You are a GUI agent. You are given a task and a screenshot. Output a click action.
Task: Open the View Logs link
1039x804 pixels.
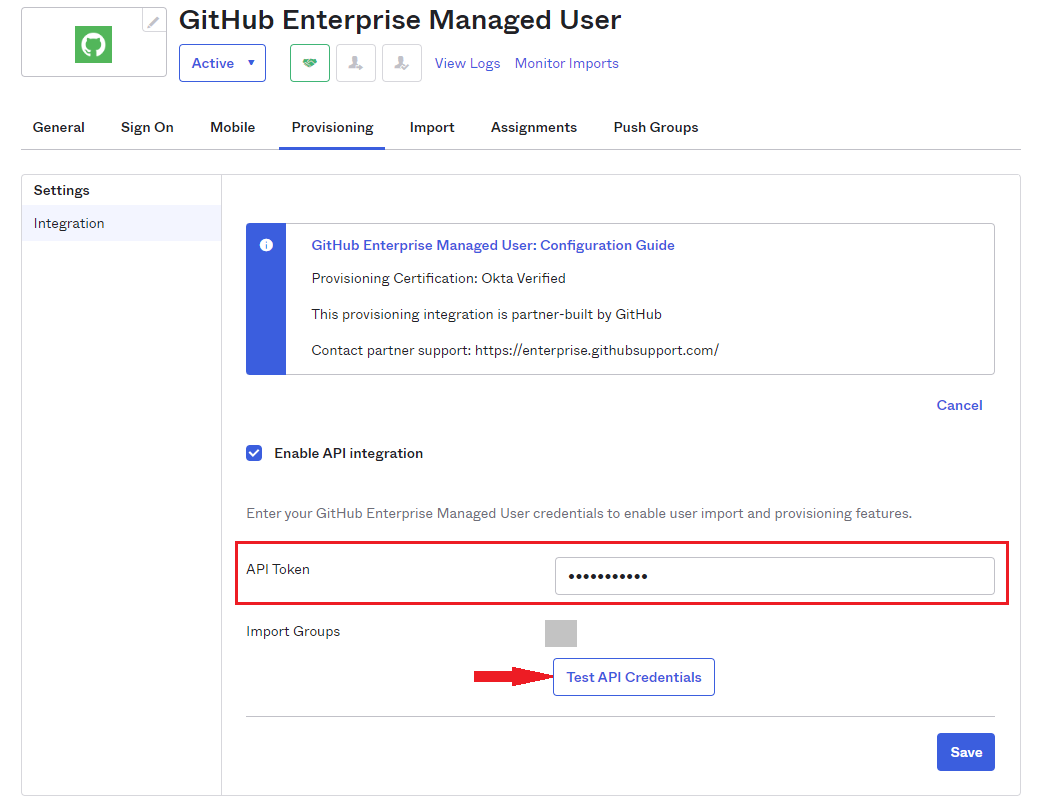(x=467, y=63)
